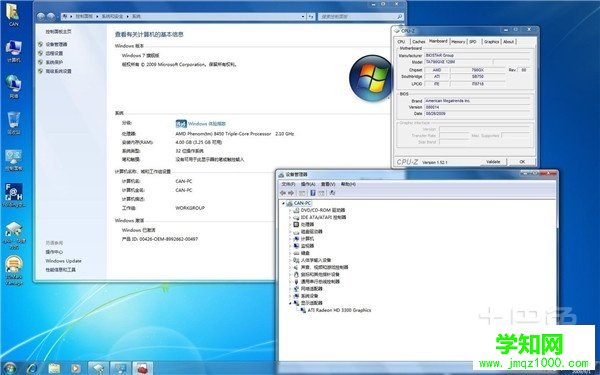Switch to Memory tab in CPU-Z
600x375 pixels.
pos(458,42)
